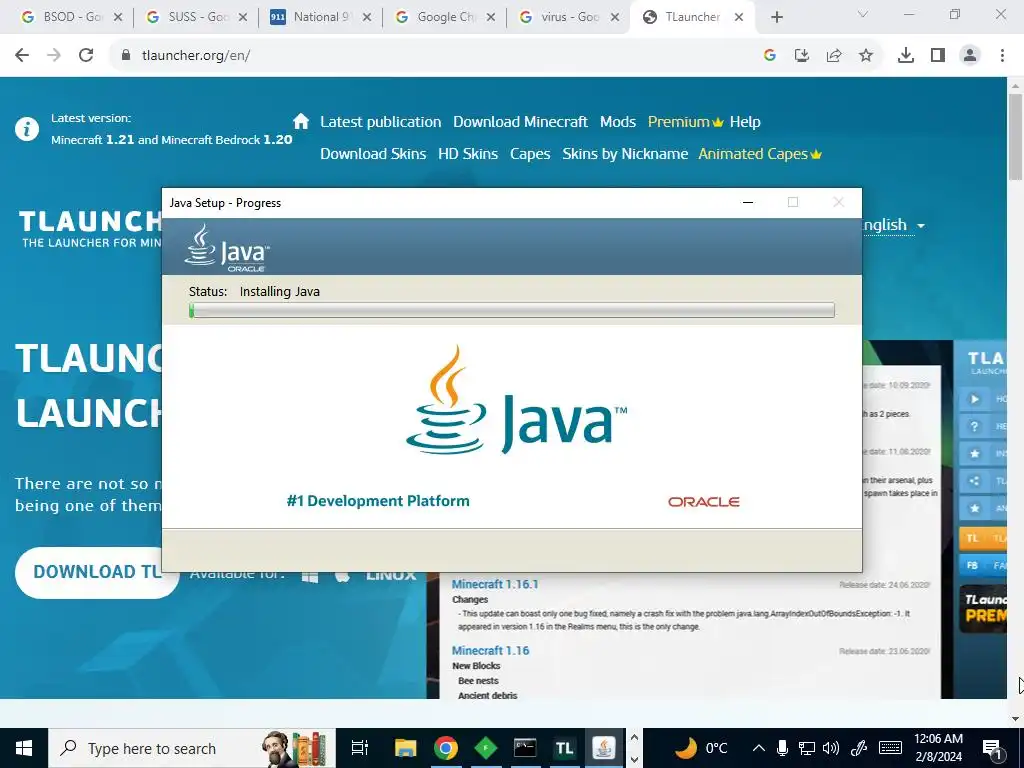Open Mods menu link

click(x=618, y=122)
